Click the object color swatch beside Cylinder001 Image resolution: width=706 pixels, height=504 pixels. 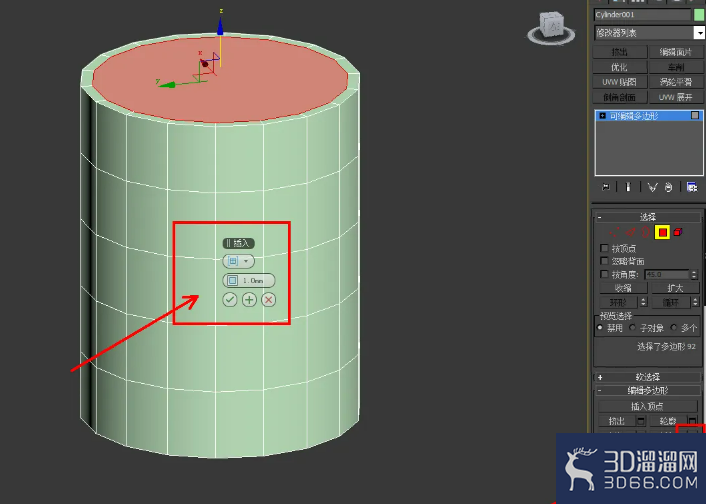pyautogui.click(x=699, y=15)
